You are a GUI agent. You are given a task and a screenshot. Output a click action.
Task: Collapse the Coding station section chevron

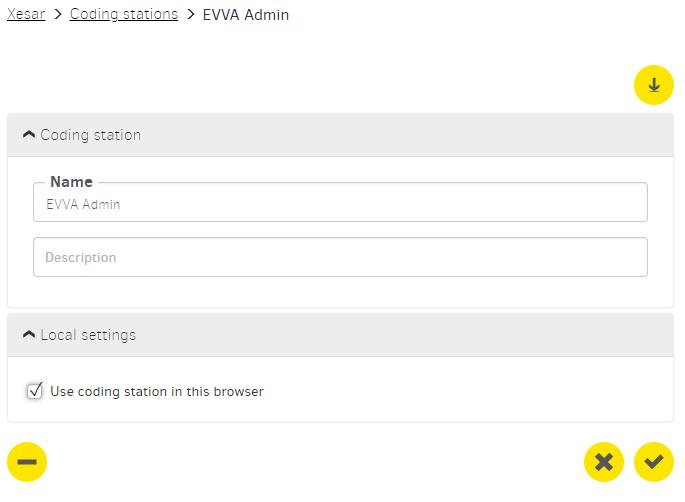(29, 135)
